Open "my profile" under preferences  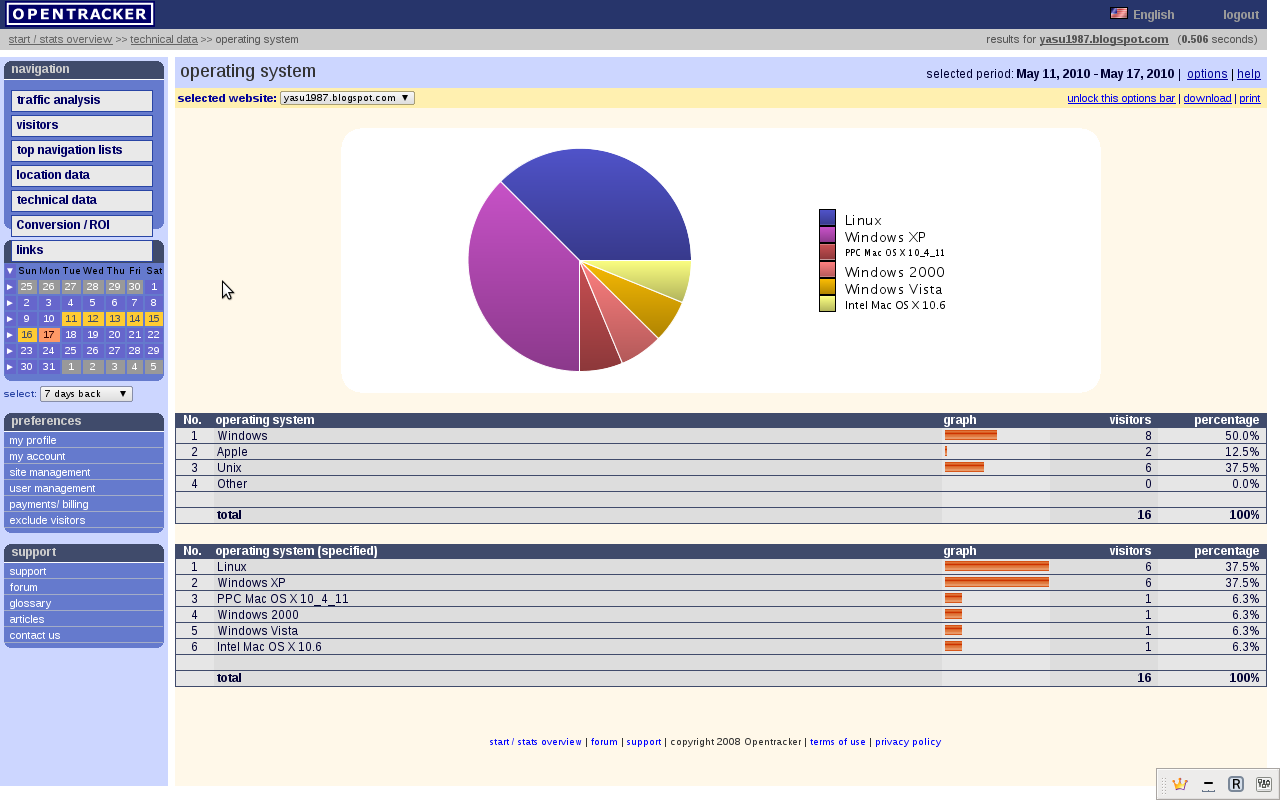(32, 440)
